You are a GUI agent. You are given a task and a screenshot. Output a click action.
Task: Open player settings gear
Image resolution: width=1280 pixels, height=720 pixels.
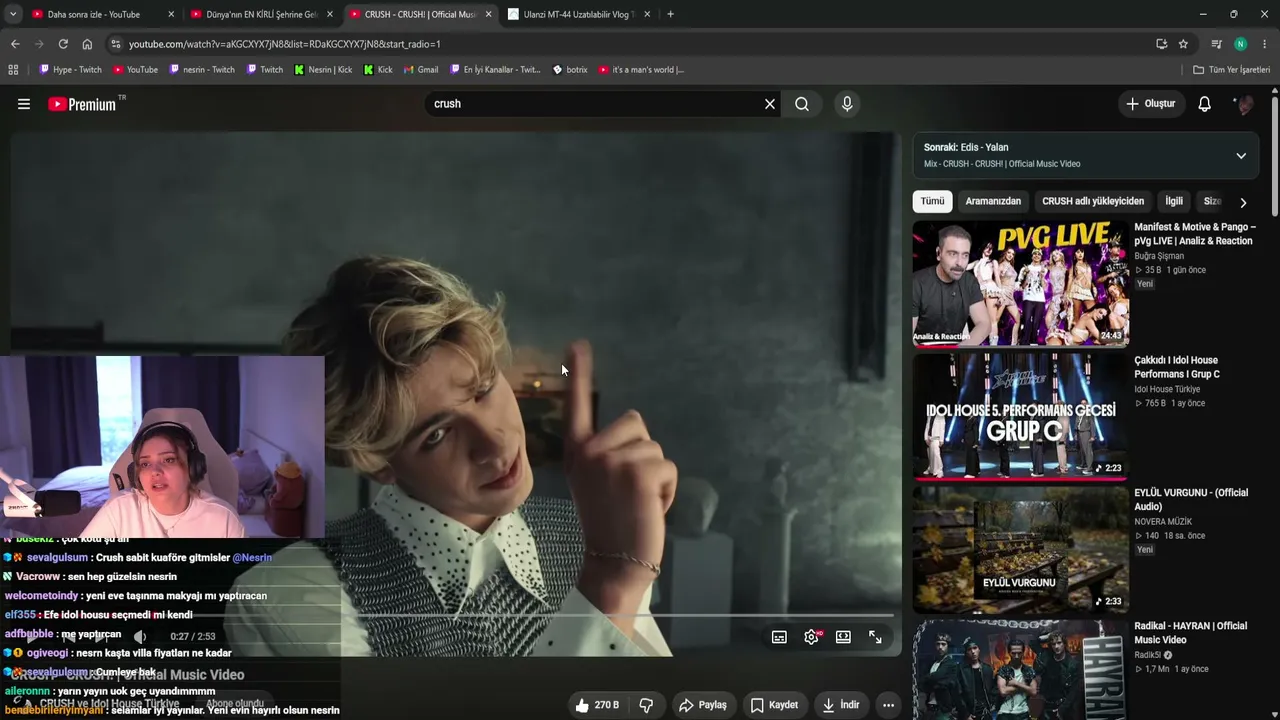point(812,637)
